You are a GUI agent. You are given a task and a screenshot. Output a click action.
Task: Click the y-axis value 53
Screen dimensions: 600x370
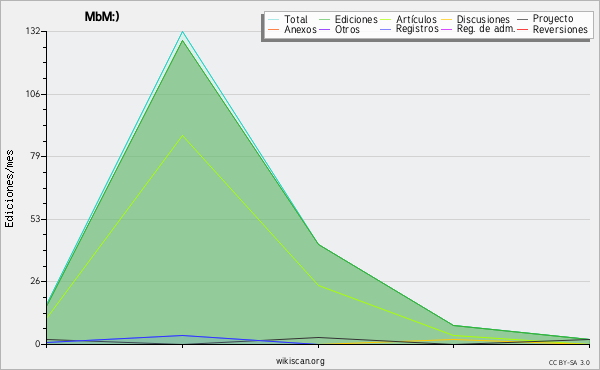[36, 219]
